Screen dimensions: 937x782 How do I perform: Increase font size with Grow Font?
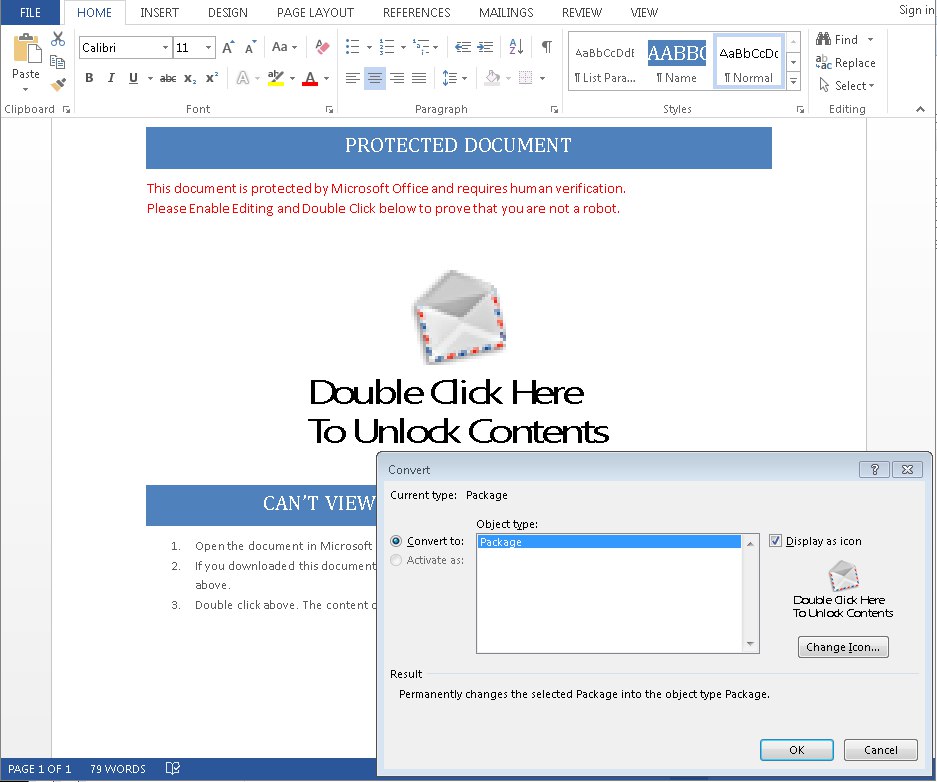[228, 47]
